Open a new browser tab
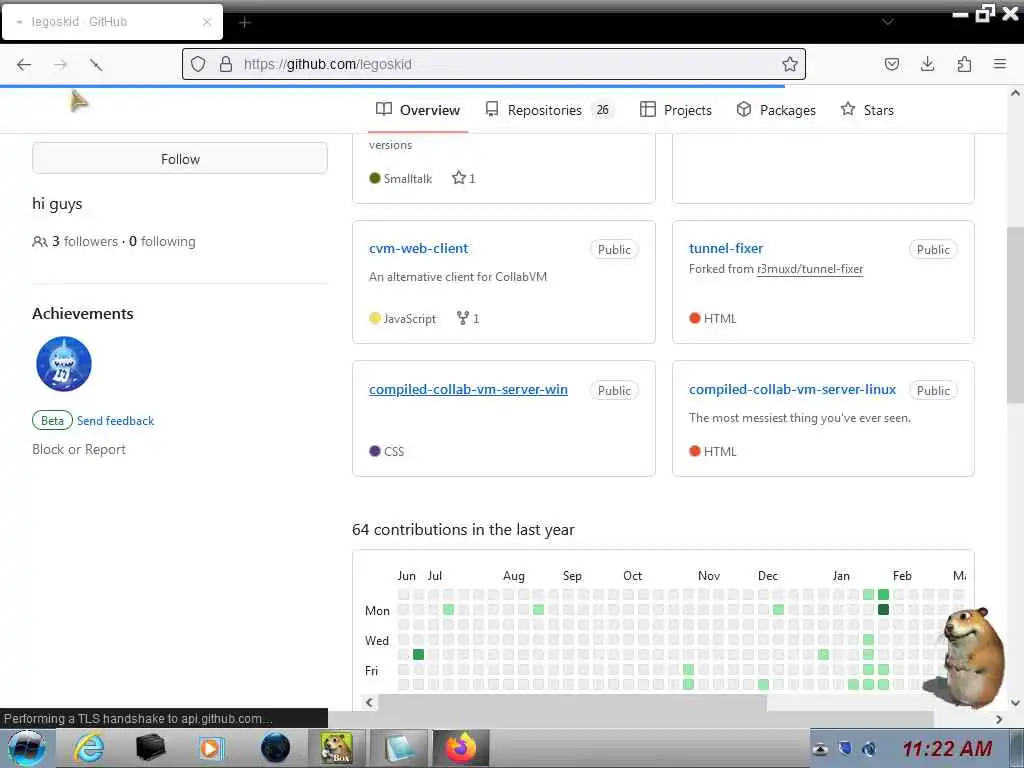Screen dimensions: 1024x768 pyautogui.click(x=245, y=23)
